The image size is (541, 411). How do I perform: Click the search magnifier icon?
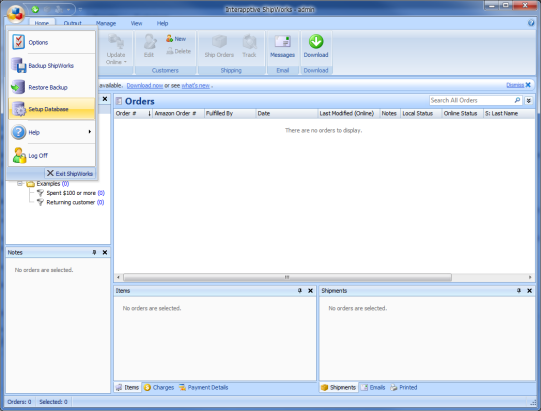(x=517, y=100)
